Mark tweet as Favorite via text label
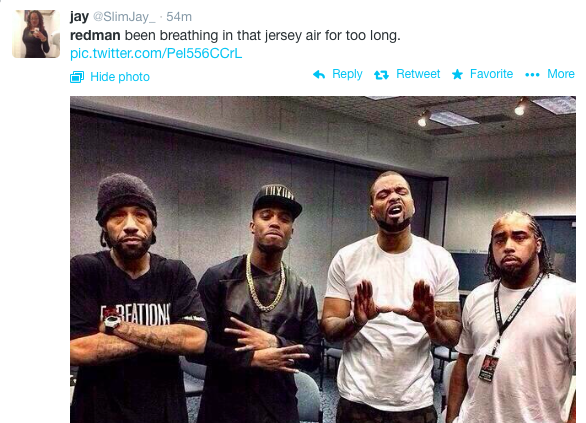The image size is (586, 423). (491, 74)
